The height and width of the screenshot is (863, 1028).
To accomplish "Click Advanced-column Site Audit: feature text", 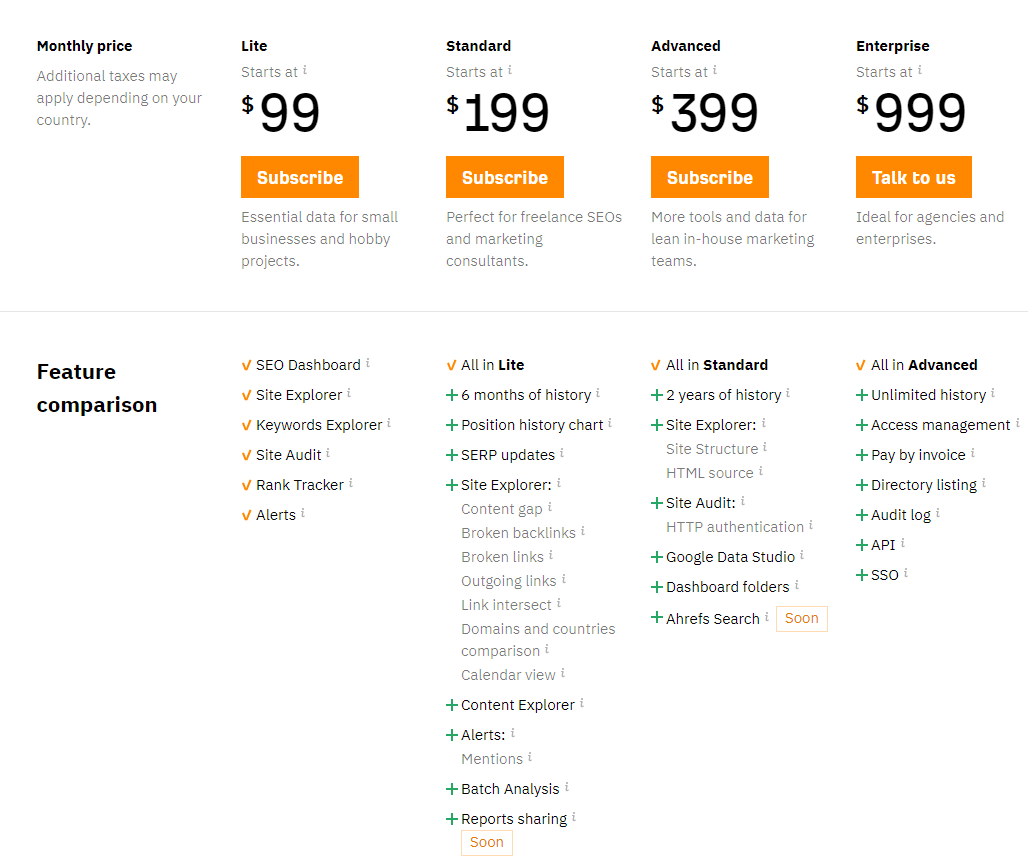I will click(701, 503).
